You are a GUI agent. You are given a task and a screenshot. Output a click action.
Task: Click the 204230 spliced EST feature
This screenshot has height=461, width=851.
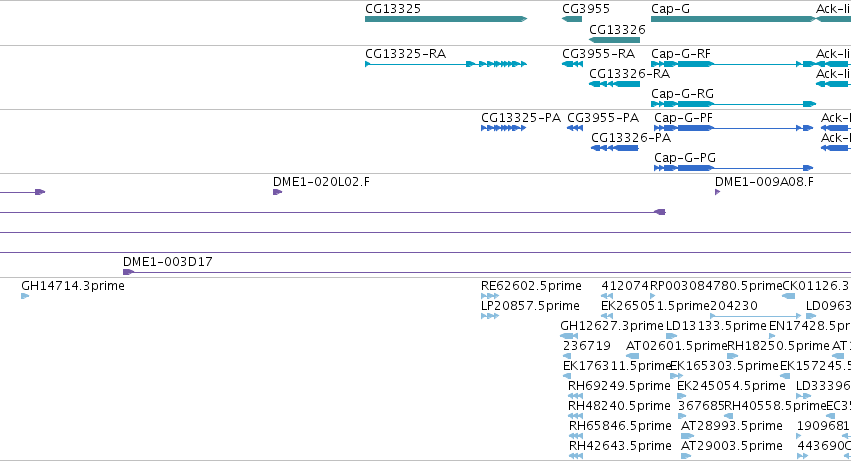click(x=755, y=316)
